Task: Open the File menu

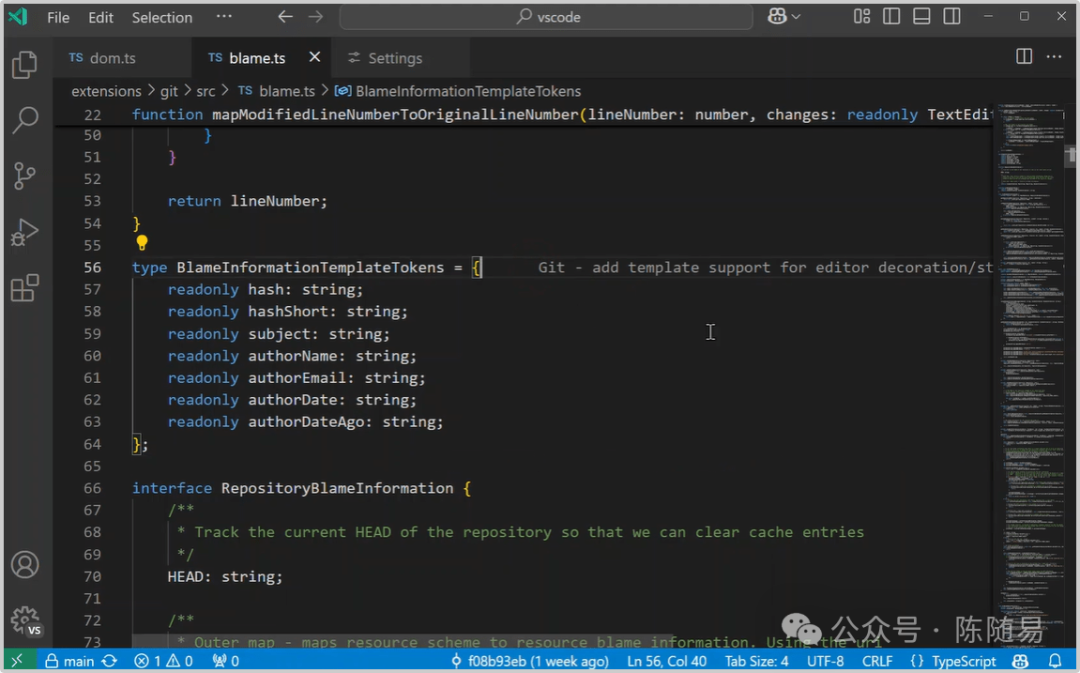Action: point(58,17)
